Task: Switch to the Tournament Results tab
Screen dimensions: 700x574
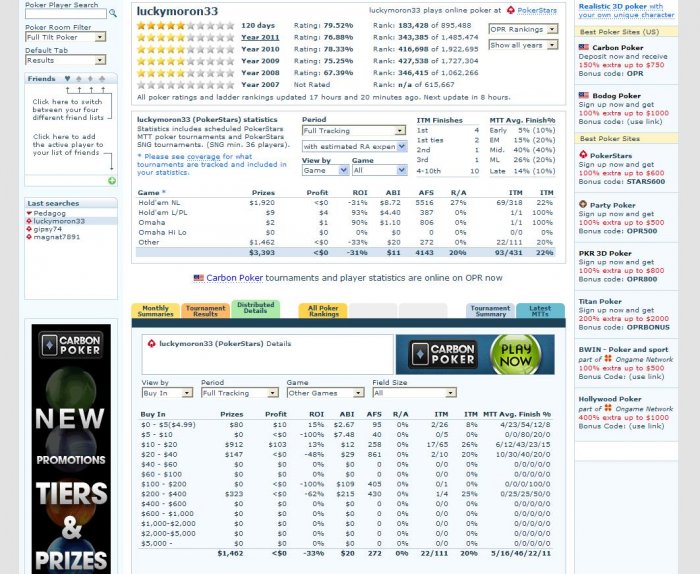Action: point(205,311)
